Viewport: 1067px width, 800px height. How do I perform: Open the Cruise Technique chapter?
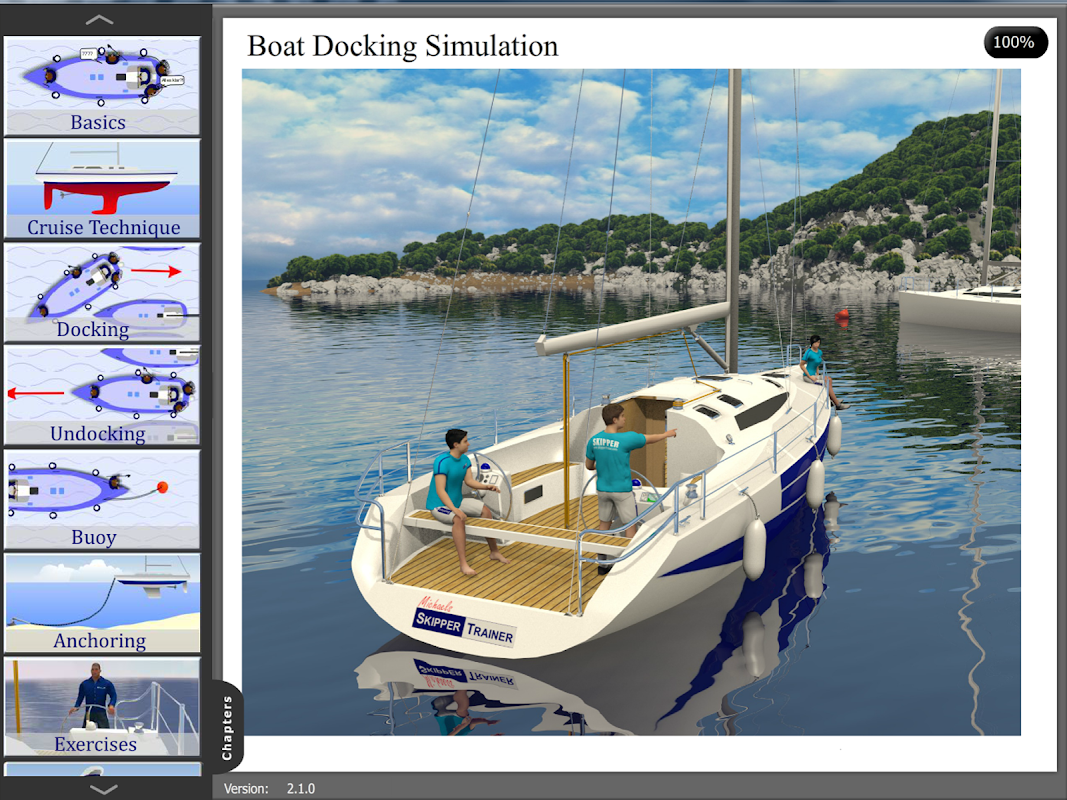[x=102, y=189]
